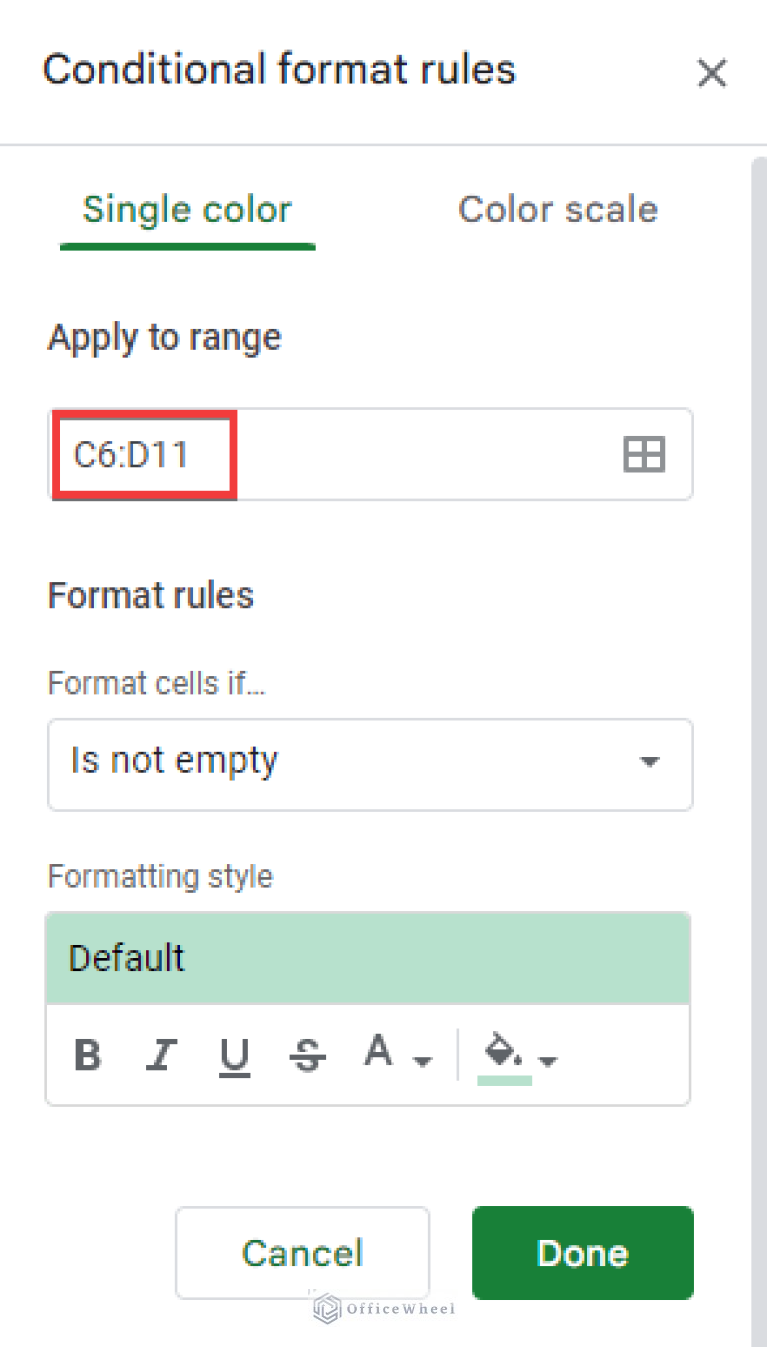Close the Conditional format rules panel
767x1347 pixels.
point(712,73)
